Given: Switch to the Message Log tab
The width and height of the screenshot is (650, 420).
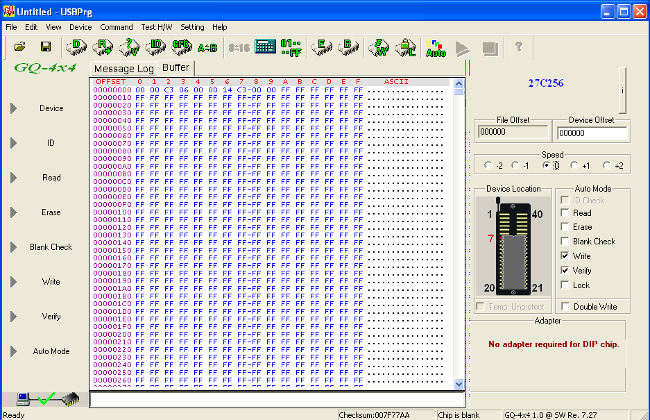Looking at the screenshot, I should pyautogui.click(x=124, y=68).
